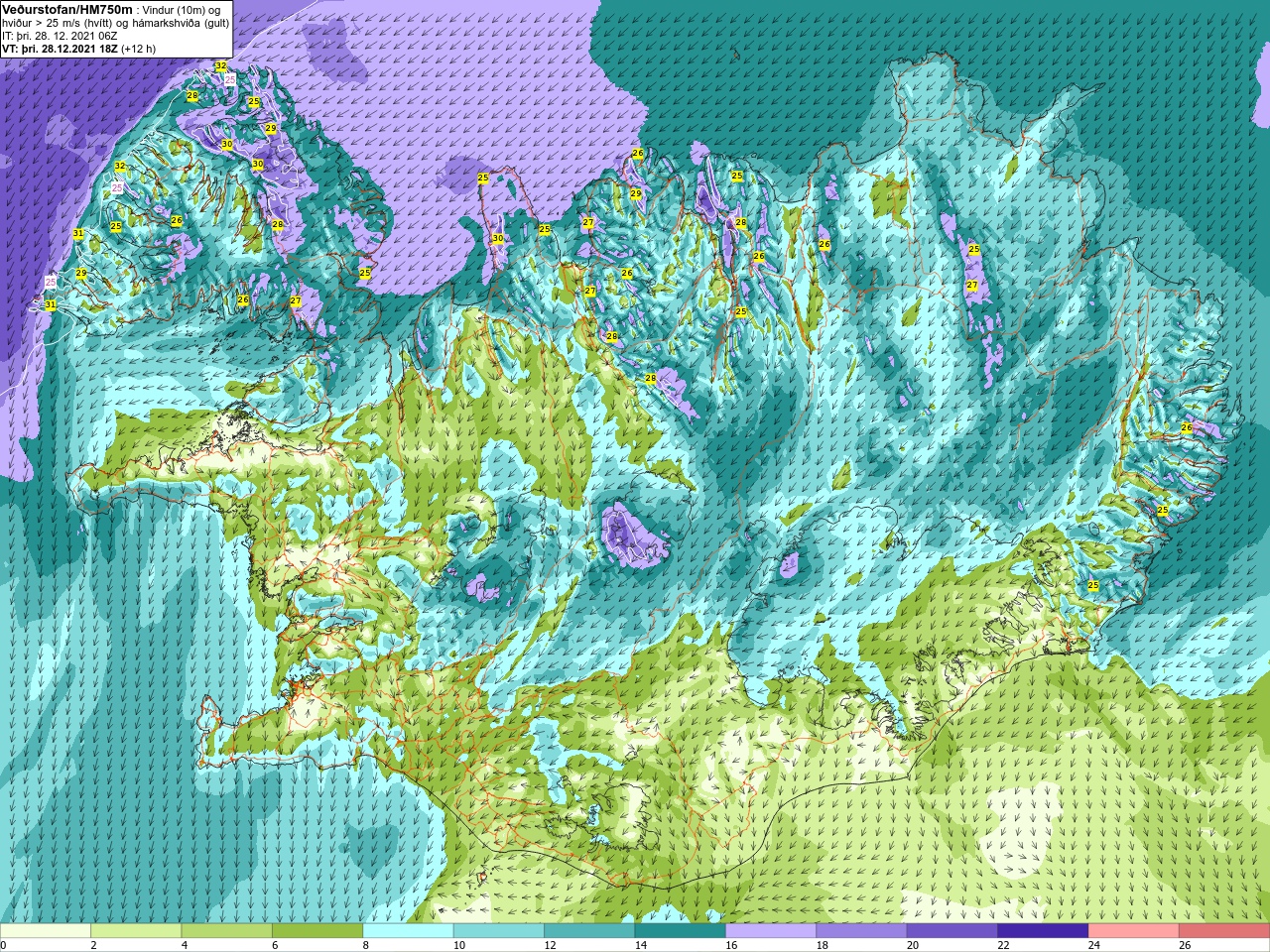Choose the 14–16 m/s legend swatch
Image resolution: width=1270 pixels, height=952 pixels.
681,931
